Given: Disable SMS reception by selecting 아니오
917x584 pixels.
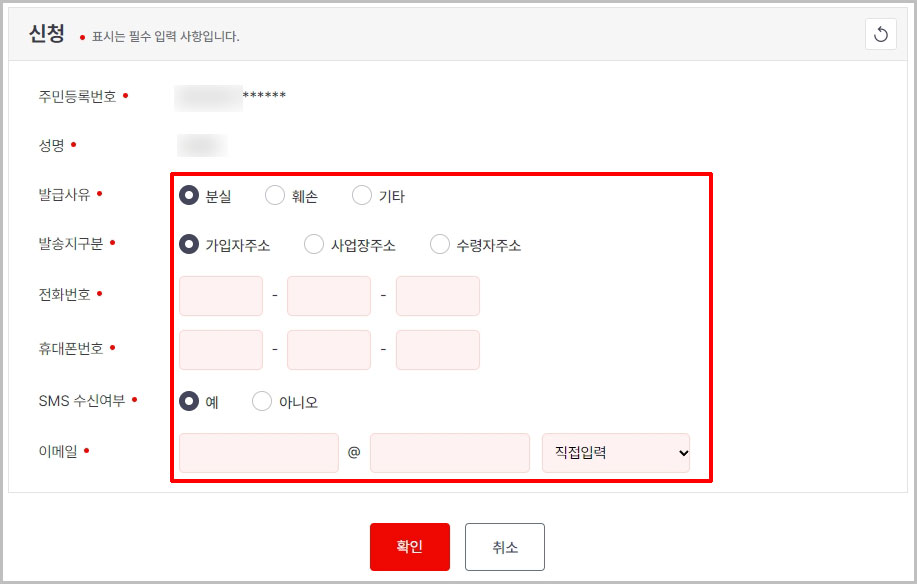Looking at the screenshot, I should [x=261, y=399].
